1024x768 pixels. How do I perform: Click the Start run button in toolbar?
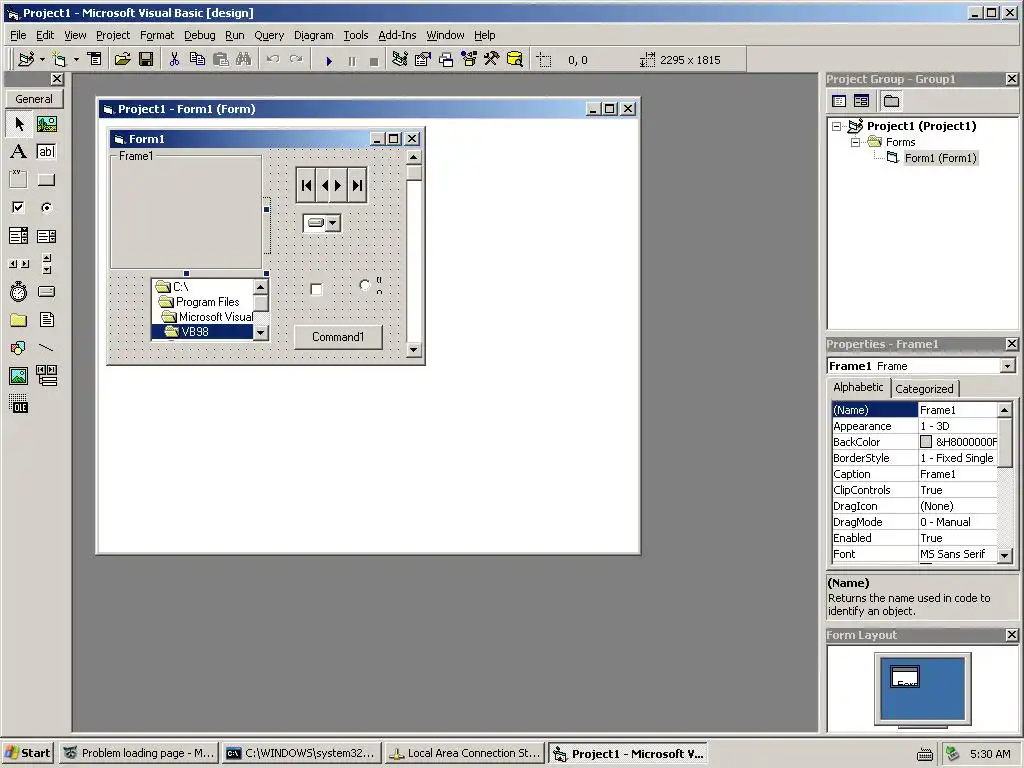(328, 61)
